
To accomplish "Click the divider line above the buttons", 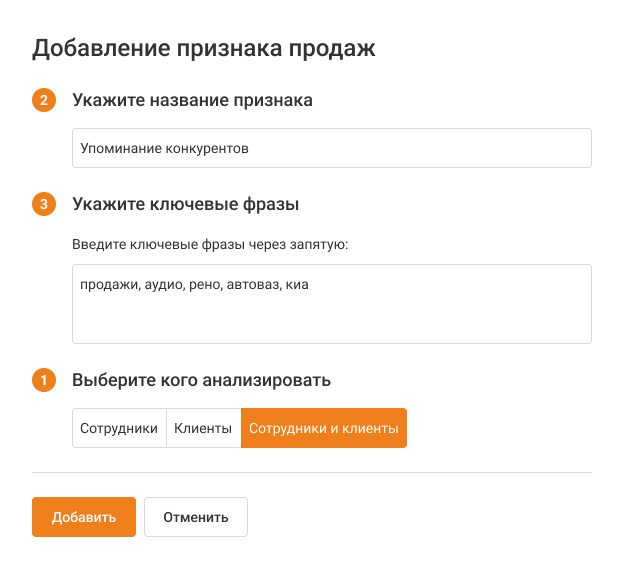I will pos(312,472).
